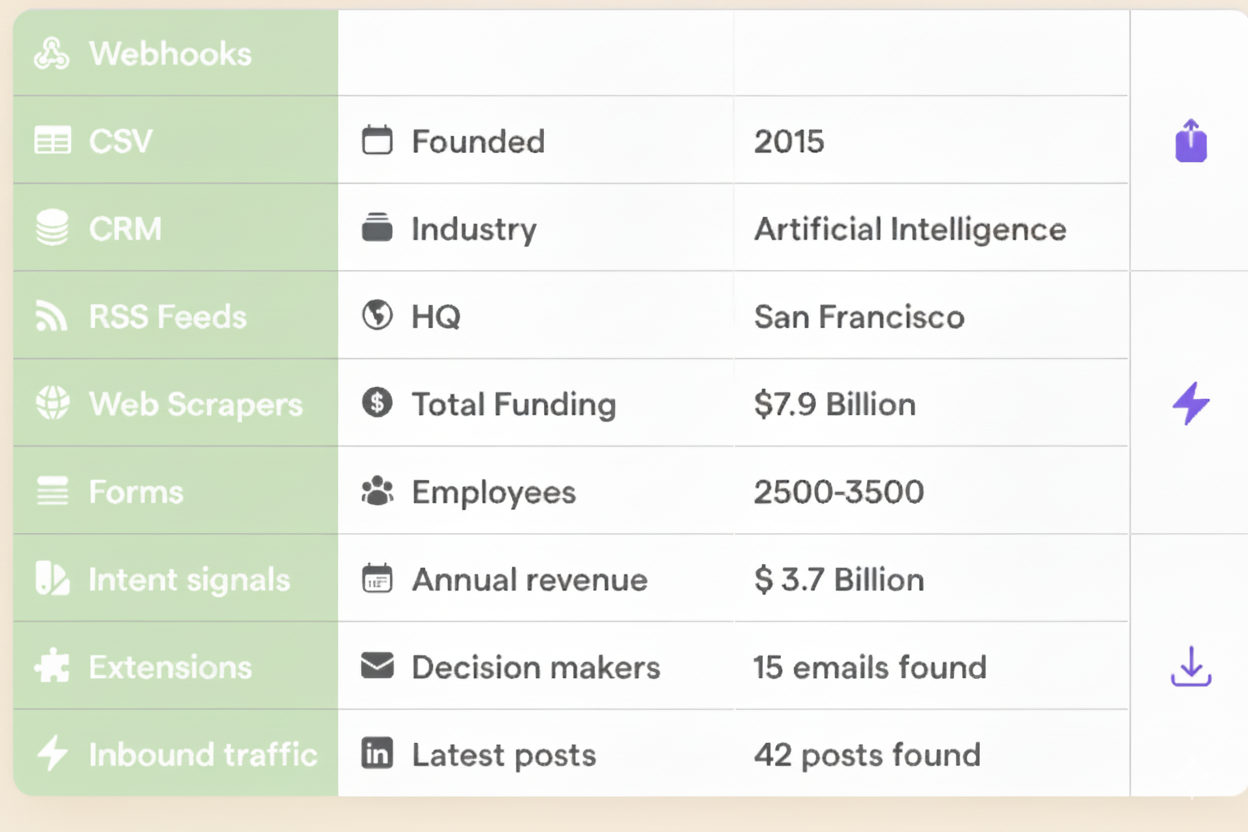Open the Inbound traffic item
The width and height of the screenshot is (1248, 832).
point(202,755)
